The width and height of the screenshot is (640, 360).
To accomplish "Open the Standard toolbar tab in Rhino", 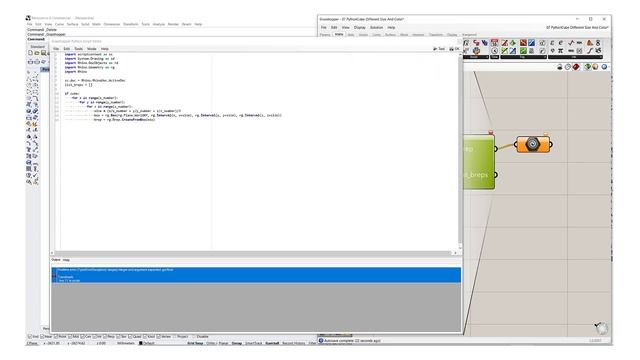I will click(x=37, y=47).
